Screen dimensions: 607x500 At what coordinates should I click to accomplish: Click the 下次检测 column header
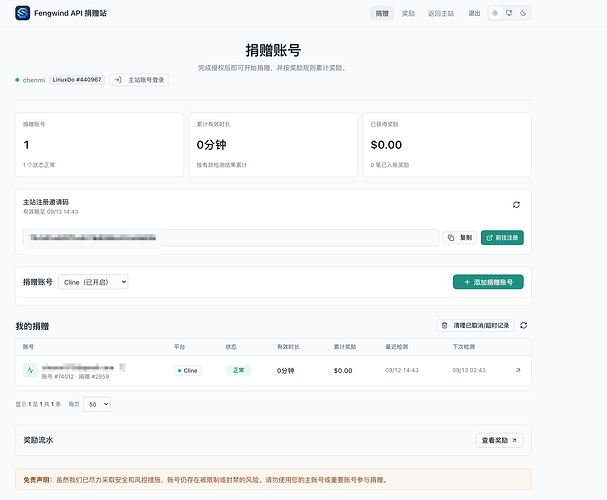[464, 347]
